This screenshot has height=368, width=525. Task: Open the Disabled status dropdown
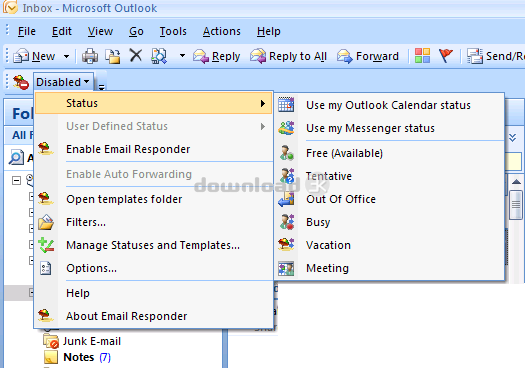pyautogui.click(x=63, y=82)
